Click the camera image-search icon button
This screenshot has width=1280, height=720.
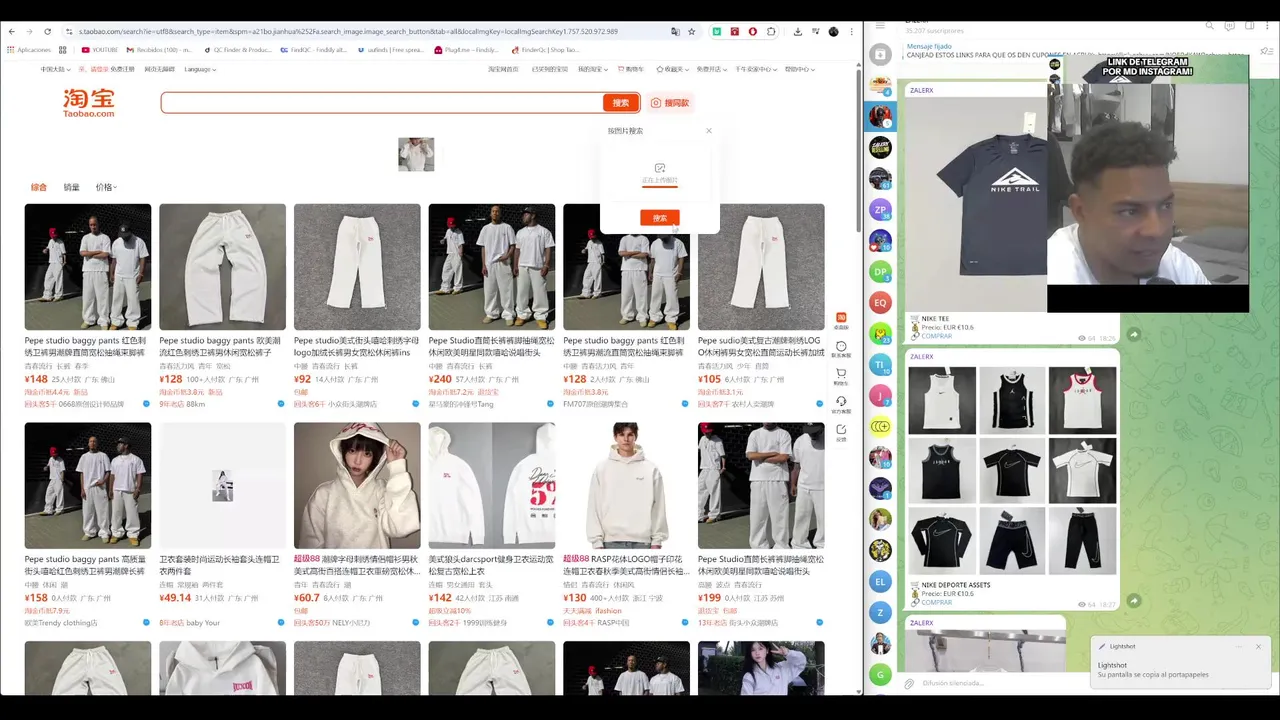coord(669,102)
